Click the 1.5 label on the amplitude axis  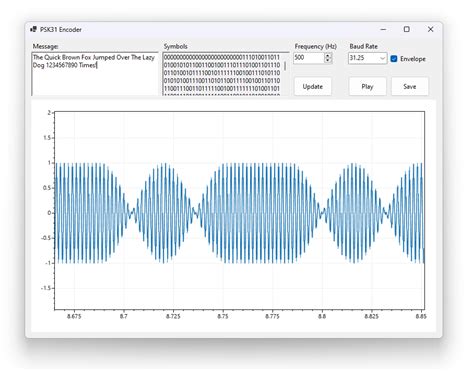tap(47, 138)
